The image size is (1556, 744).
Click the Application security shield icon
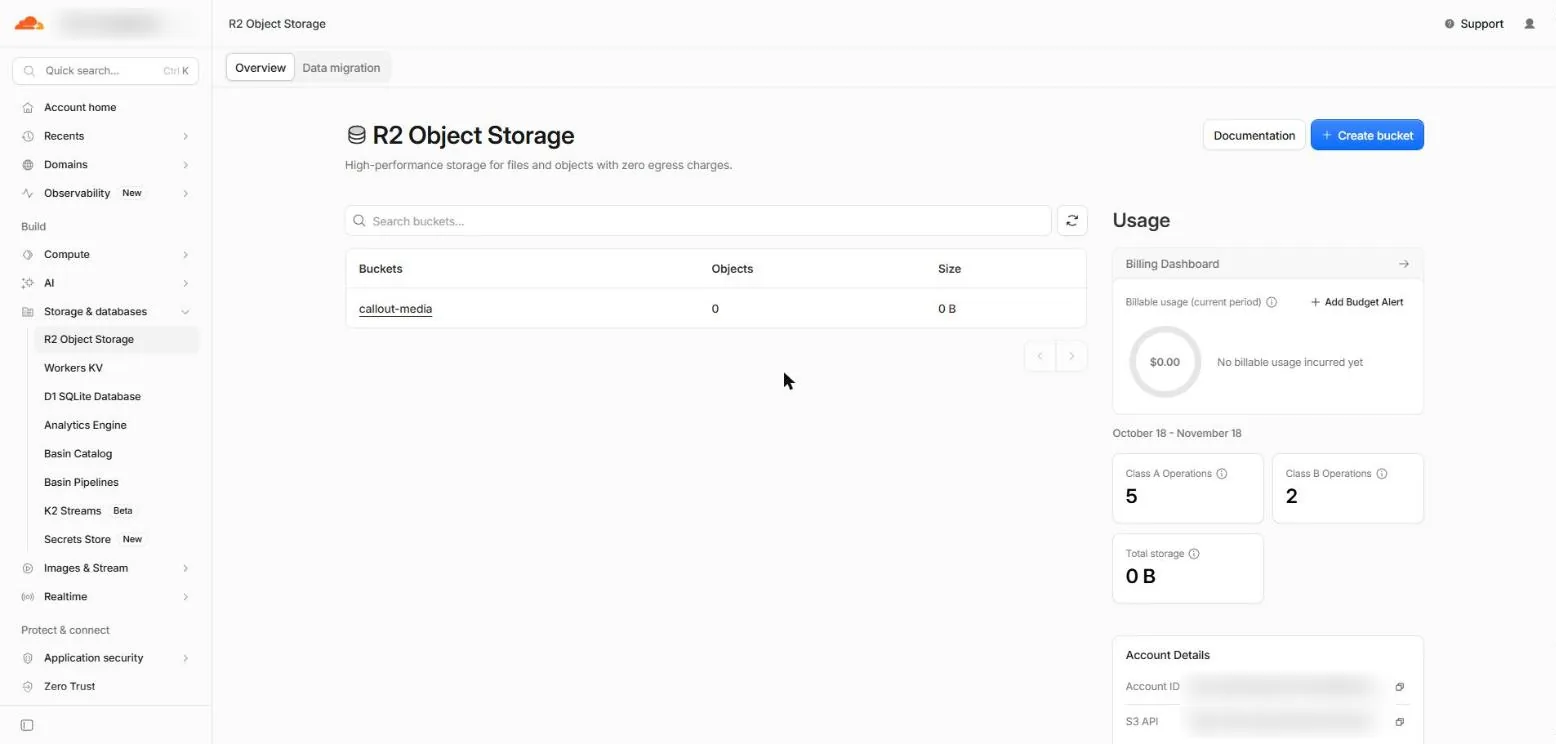[28, 658]
